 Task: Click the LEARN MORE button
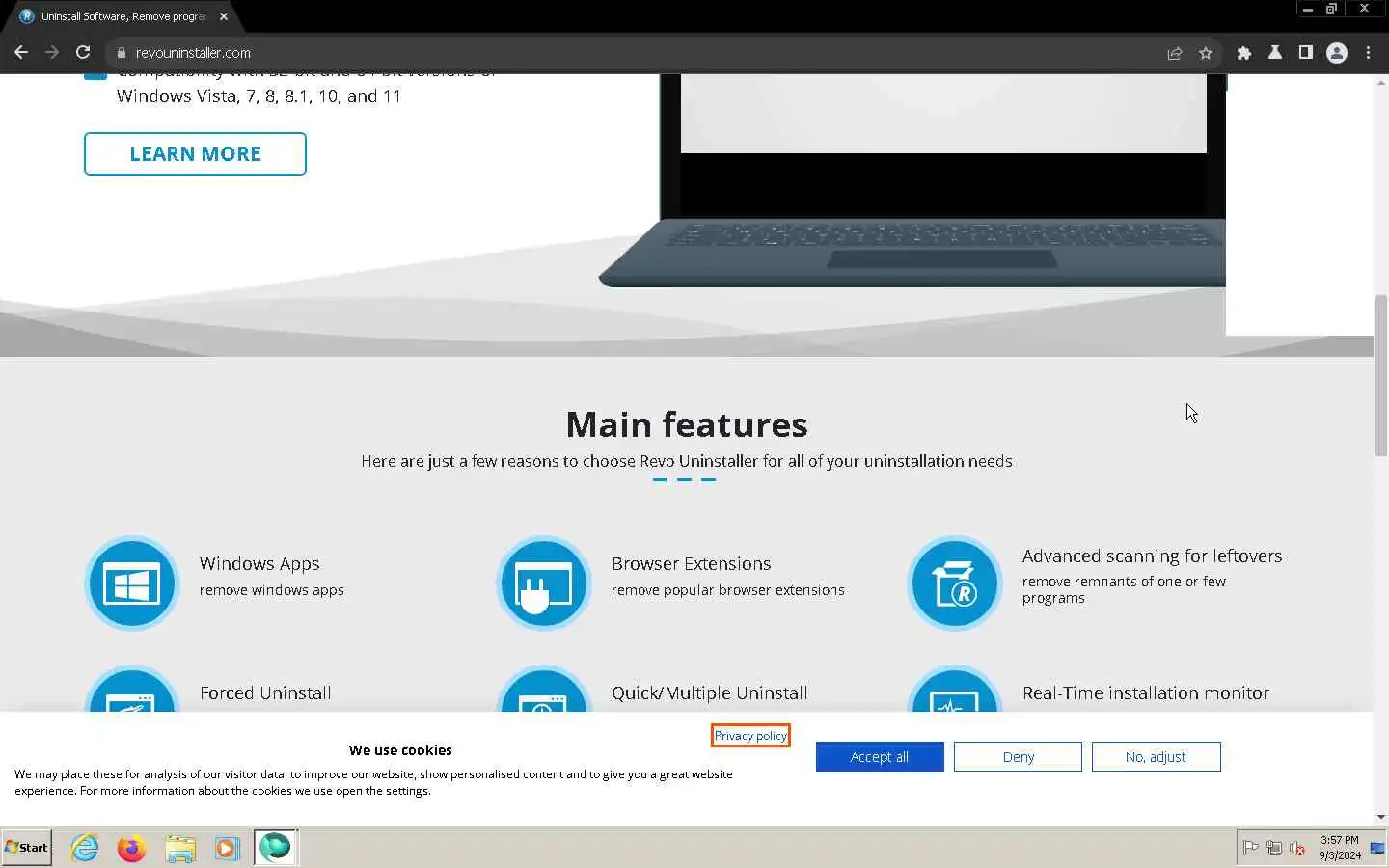195,154
